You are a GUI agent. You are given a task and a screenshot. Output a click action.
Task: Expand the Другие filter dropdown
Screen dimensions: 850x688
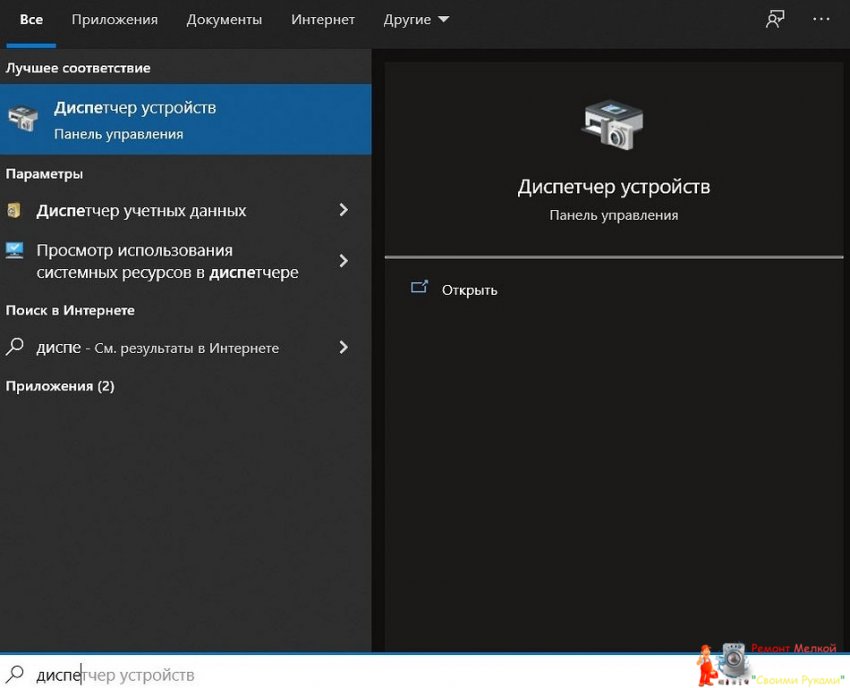tap(416, 20)
